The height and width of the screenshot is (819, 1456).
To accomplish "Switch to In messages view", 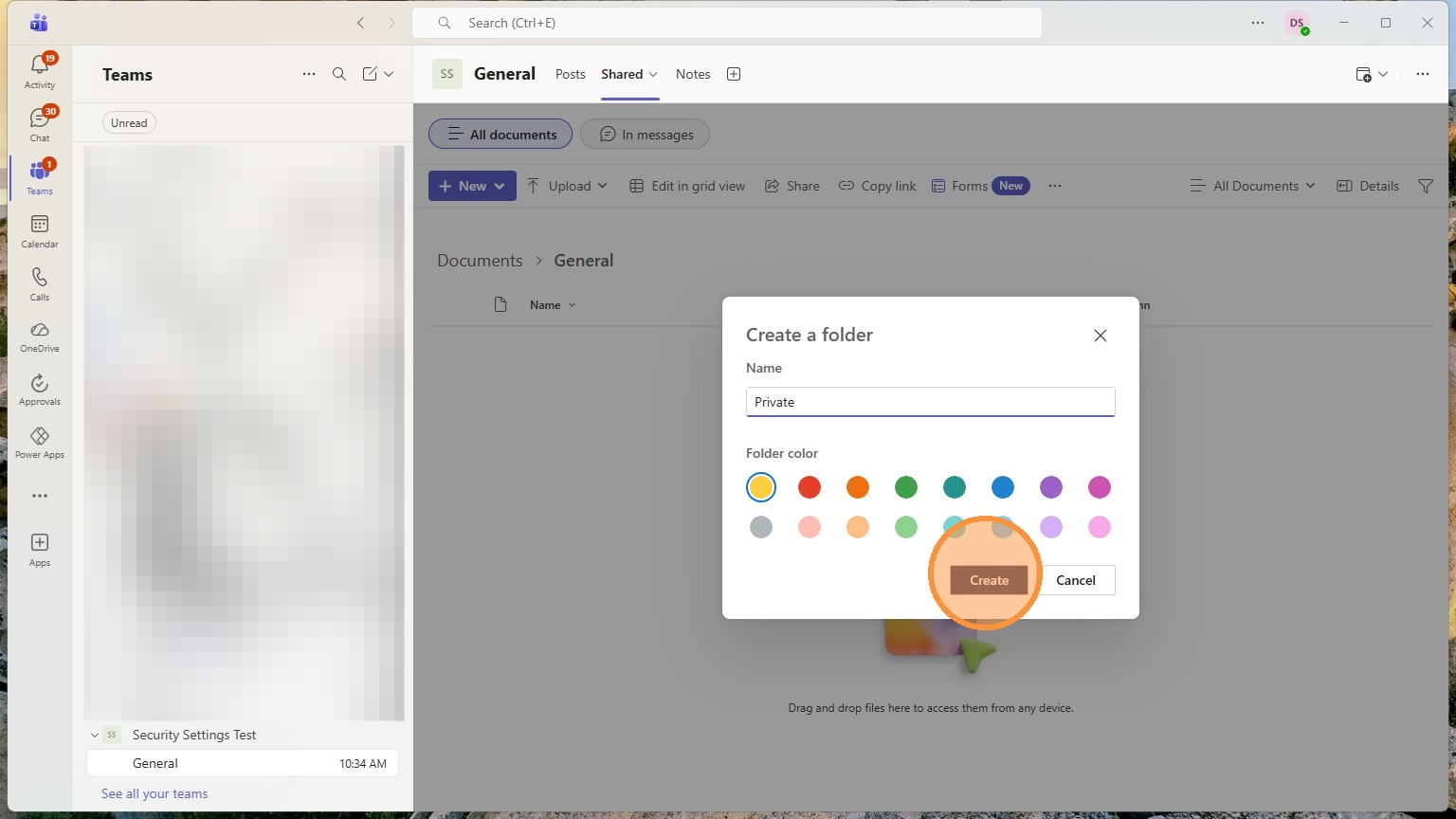I will (645, 134).
